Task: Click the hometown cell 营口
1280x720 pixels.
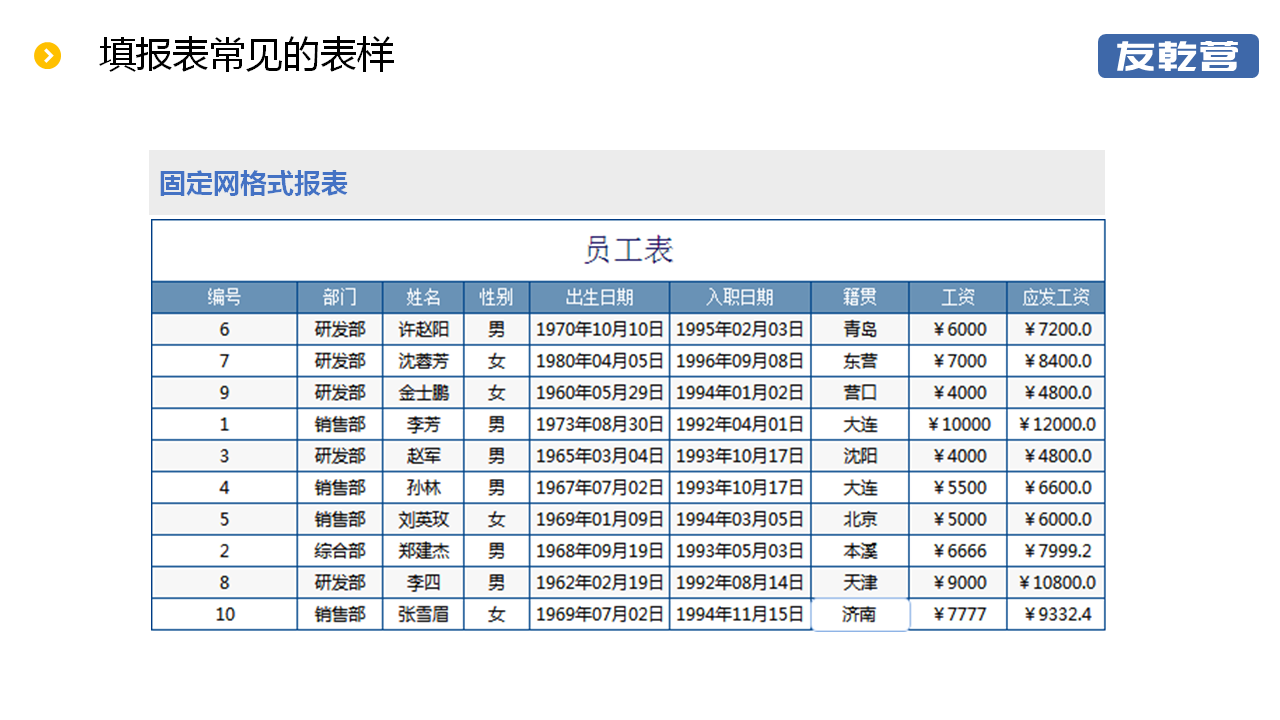Action: [x=860, y=393]
